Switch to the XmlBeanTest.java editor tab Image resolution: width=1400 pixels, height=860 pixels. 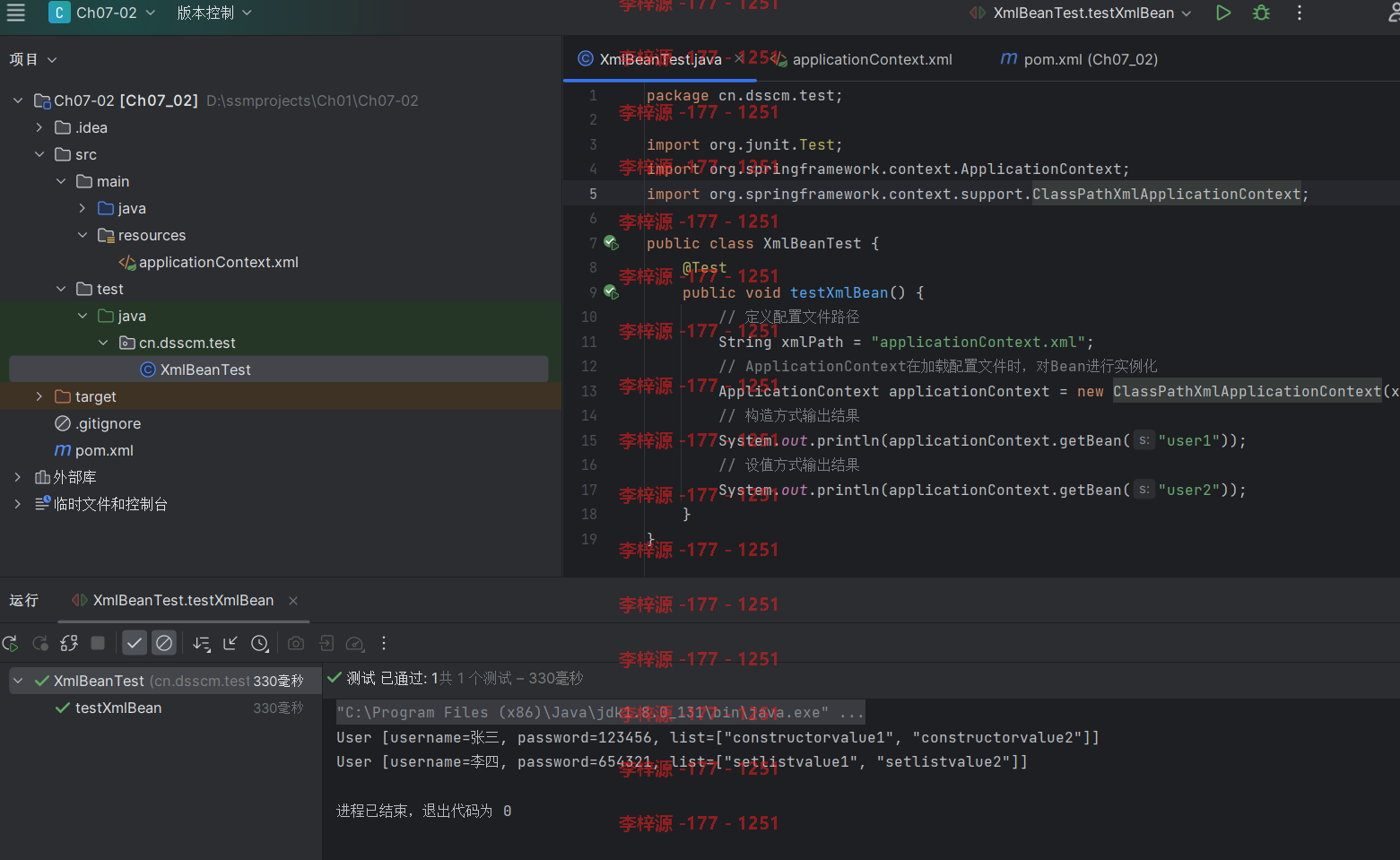[x=660, y=59]
